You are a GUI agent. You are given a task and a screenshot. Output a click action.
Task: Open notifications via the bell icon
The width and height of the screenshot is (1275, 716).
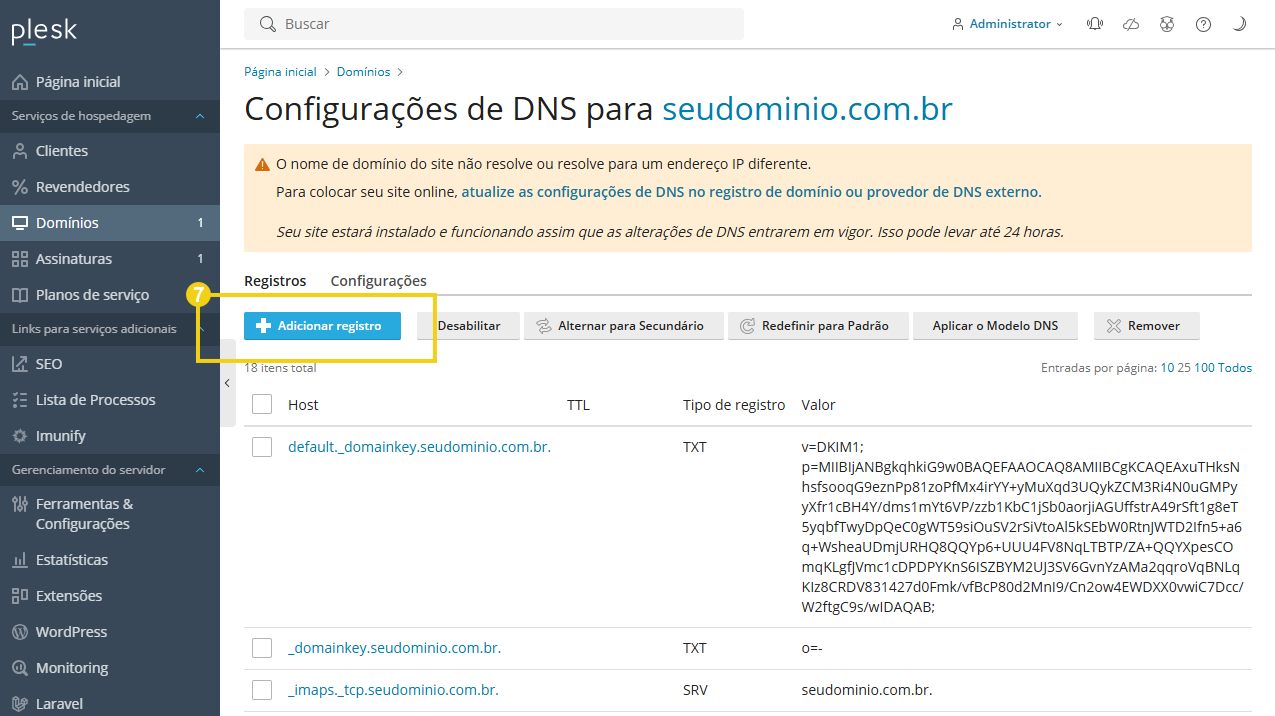click(x=1095, y=23)
